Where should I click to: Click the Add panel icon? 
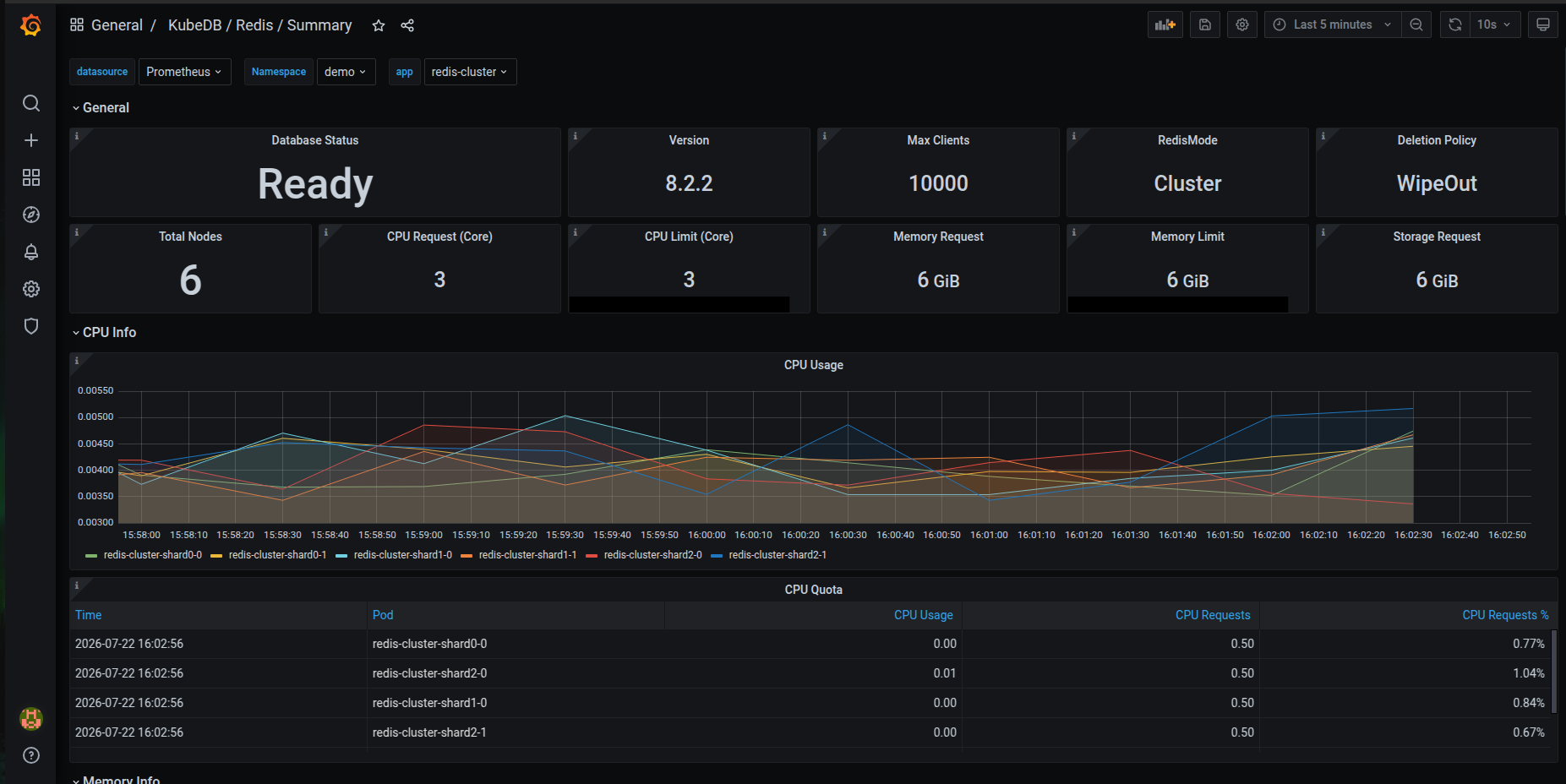click(1165, 24)
